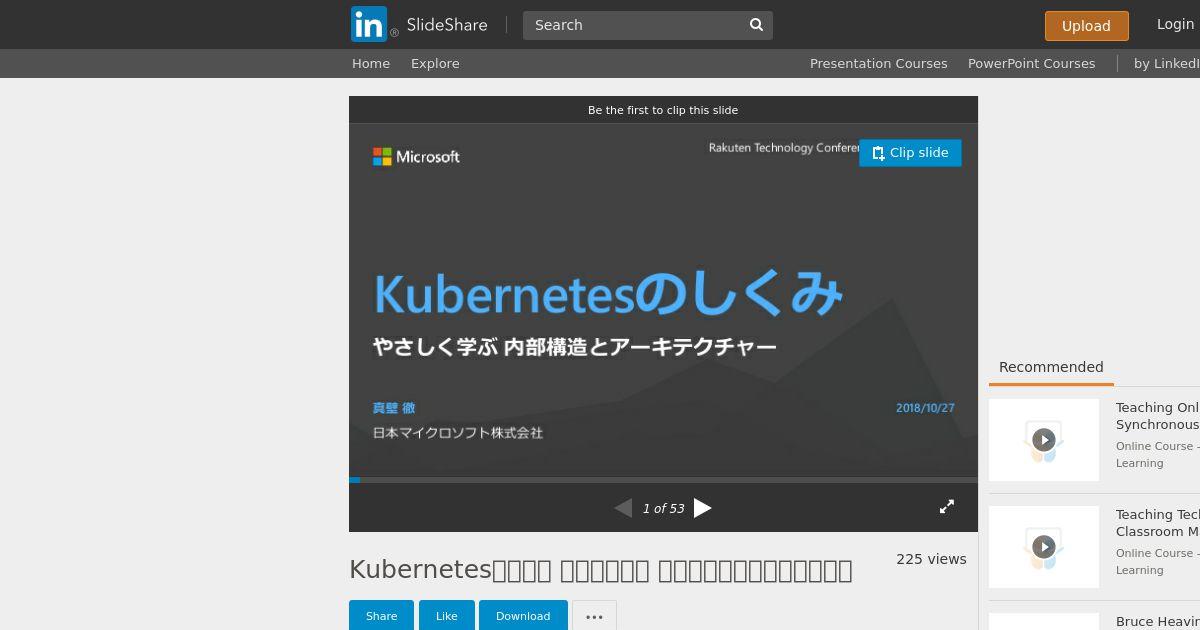Open PowerPoint Courses link
Viewport: 1200px width, 630px height.
pos(1031,63)
